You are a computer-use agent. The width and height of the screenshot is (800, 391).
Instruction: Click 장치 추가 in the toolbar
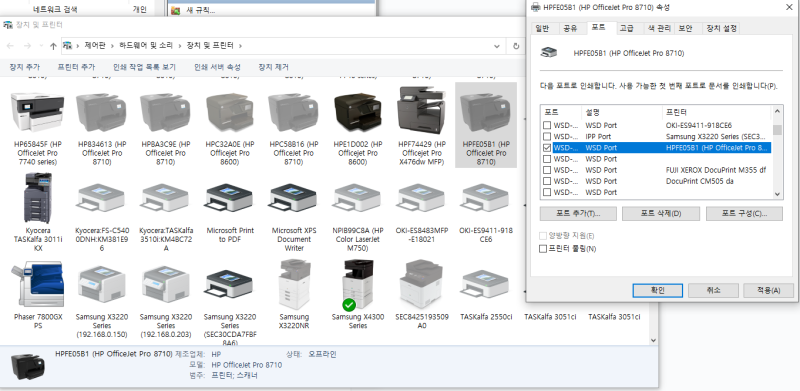coord(24,67)
